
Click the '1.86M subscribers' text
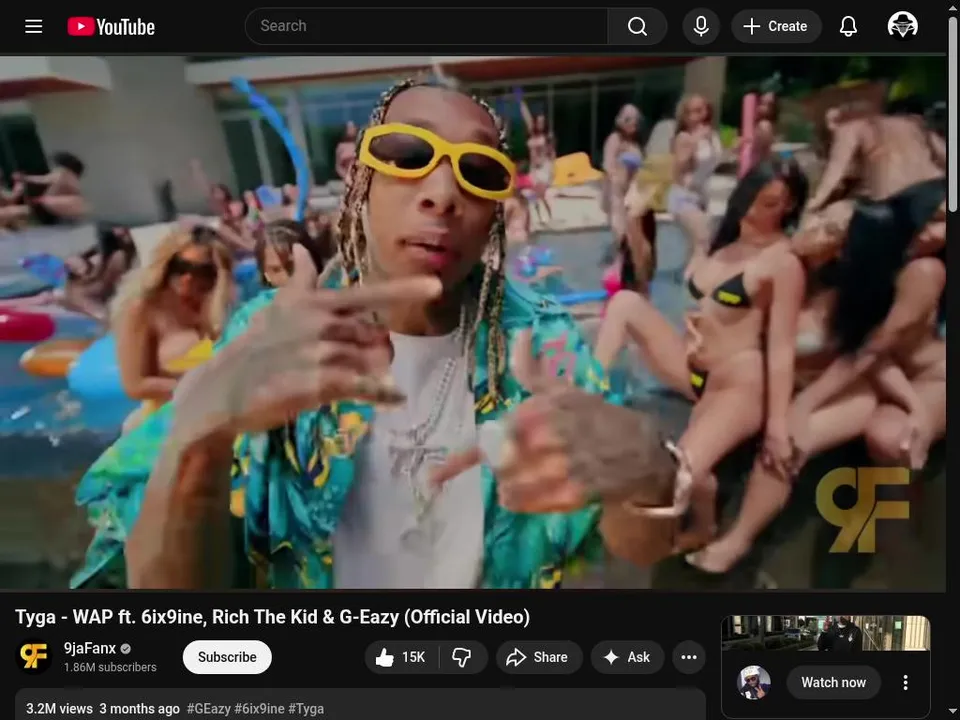click(x=110, y=667)
